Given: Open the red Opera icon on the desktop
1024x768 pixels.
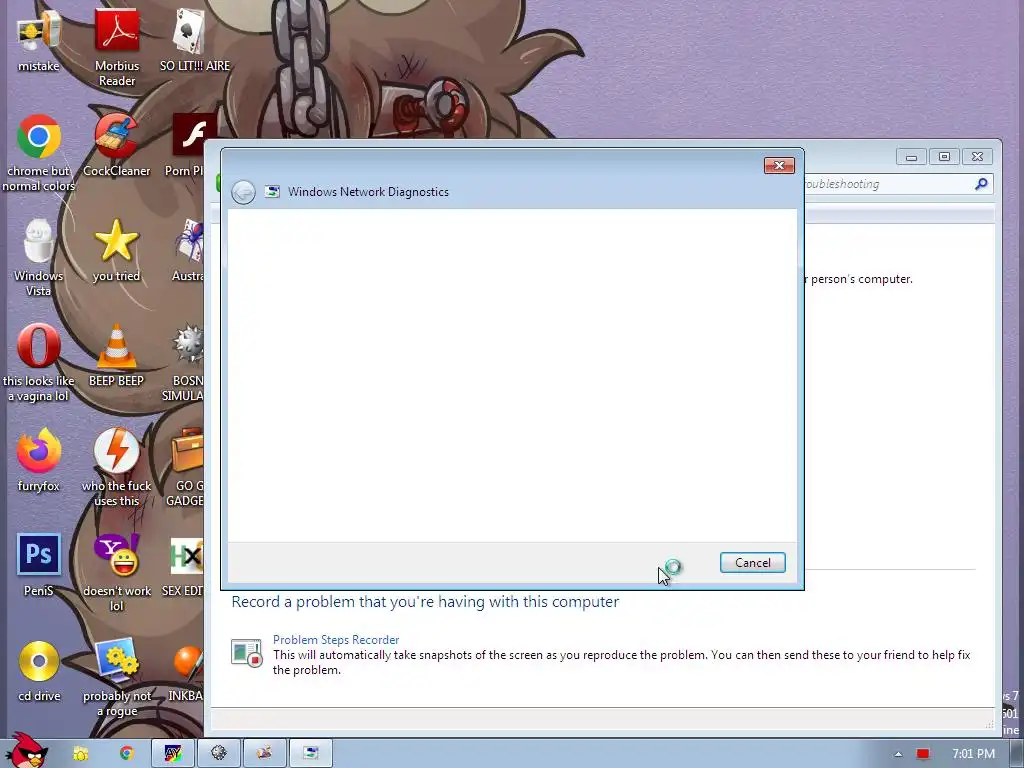Looking at the screenshot, I should tap(39, 363).
